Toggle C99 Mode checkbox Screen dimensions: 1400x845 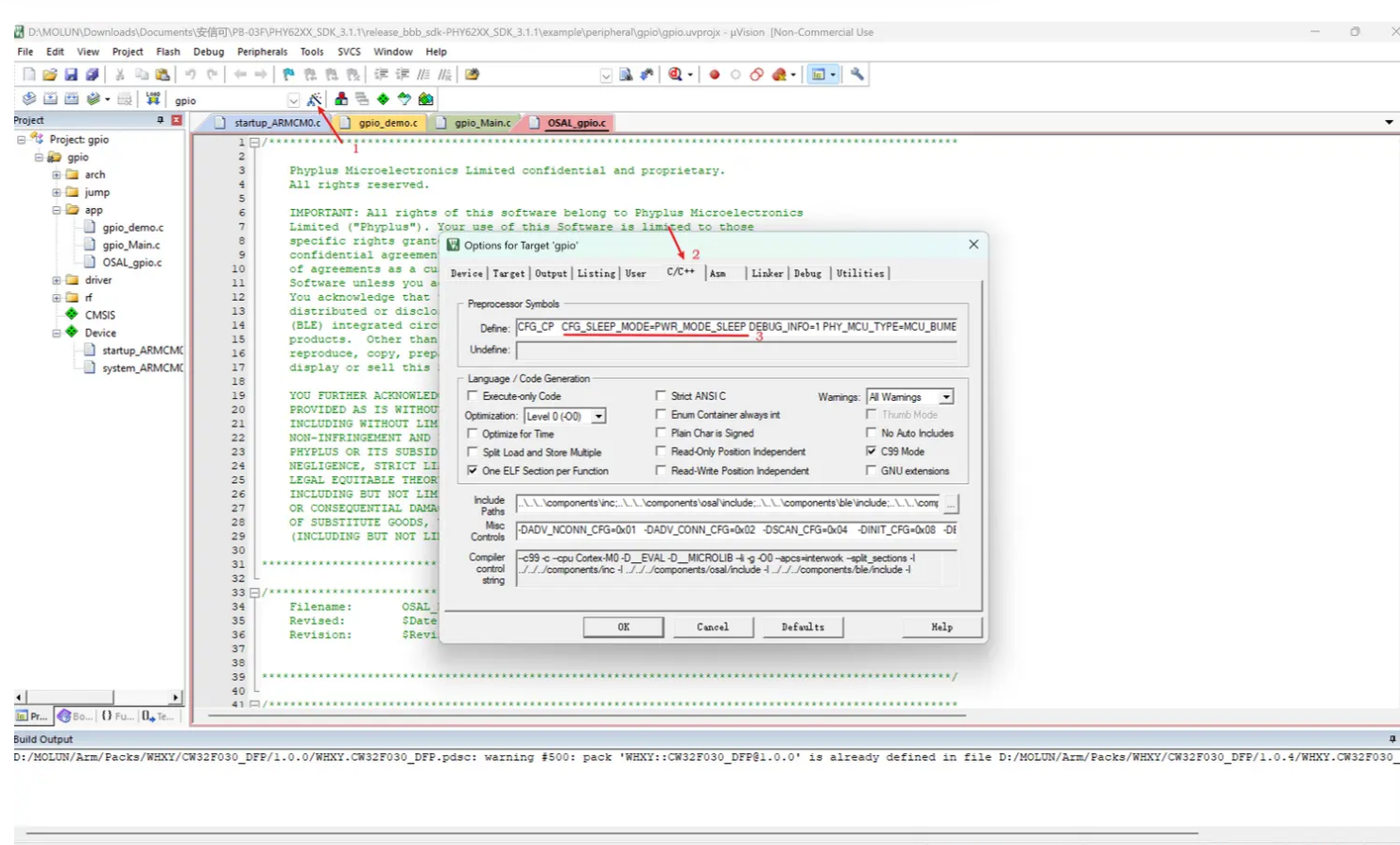871,452
